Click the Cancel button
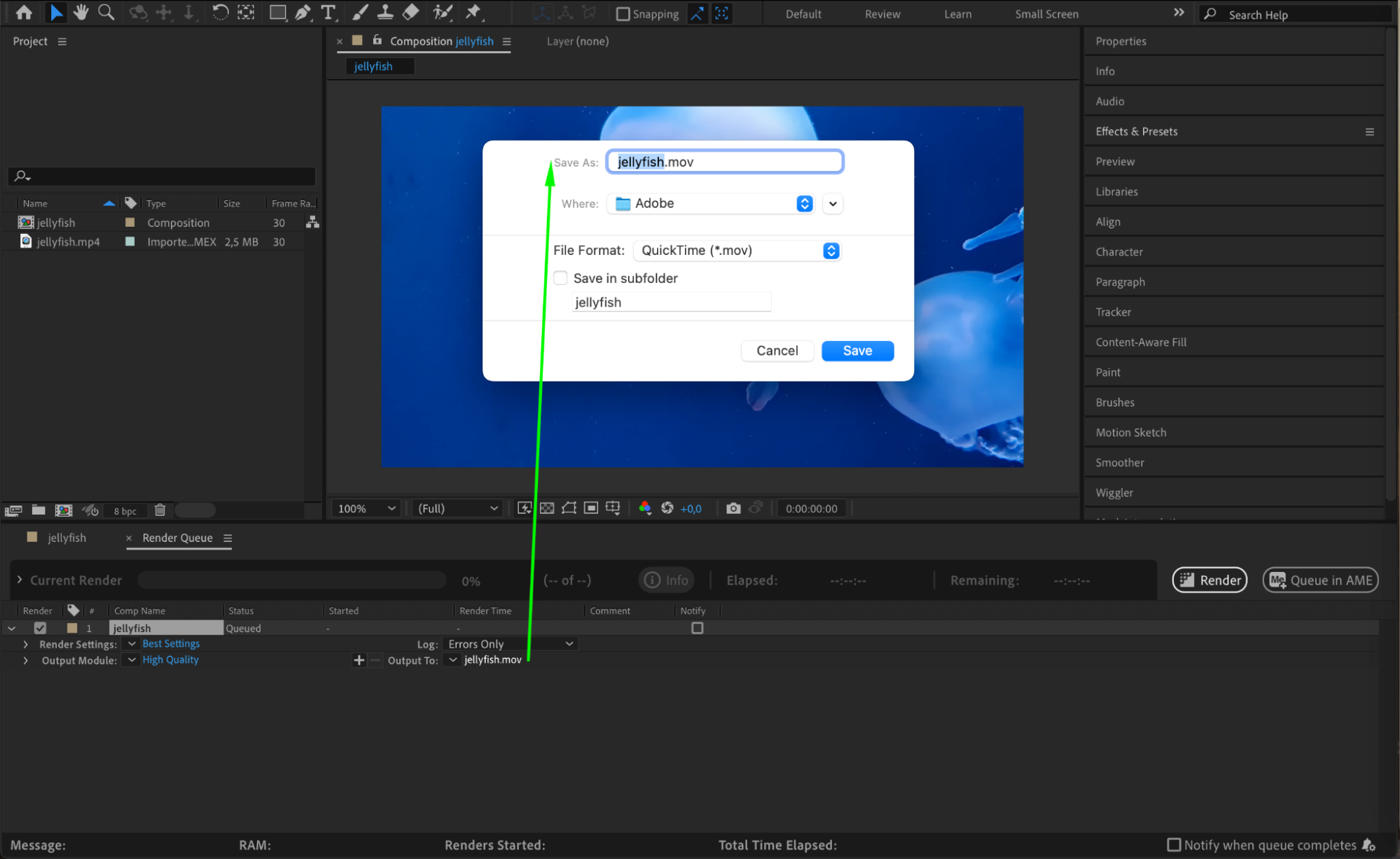Image resolution: width=1400 pixels, height=859 pixels. [777, 351]
